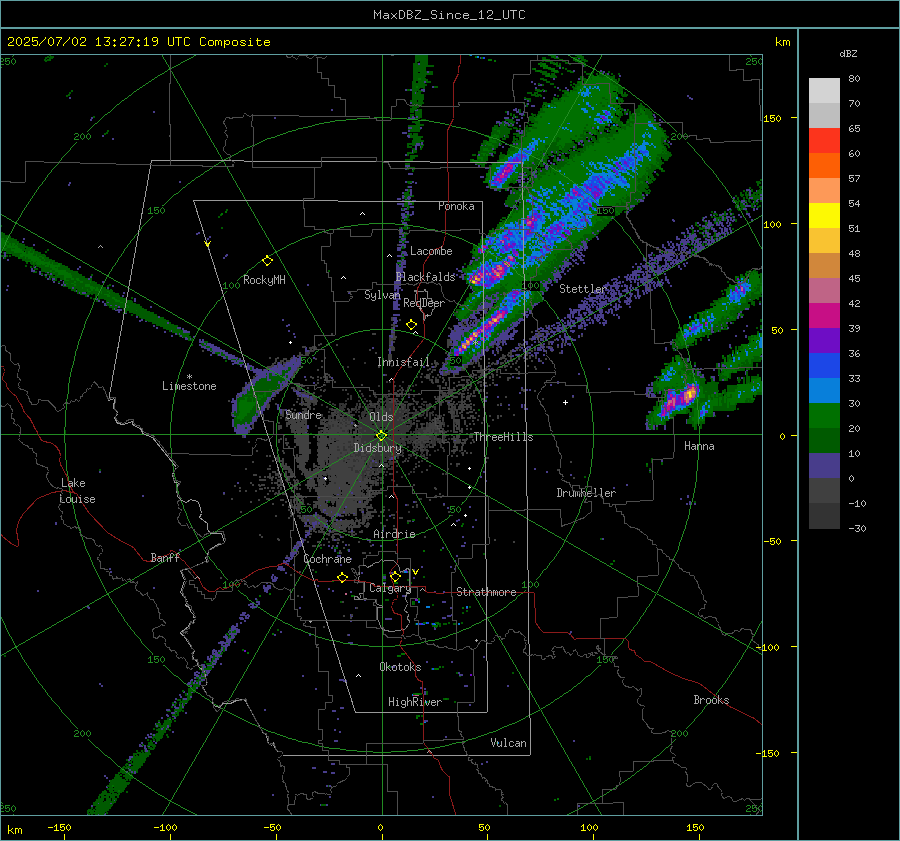This screenshot has height=841, width=900.
Task: Click the Airdrie city label
Action: point(394,534)
